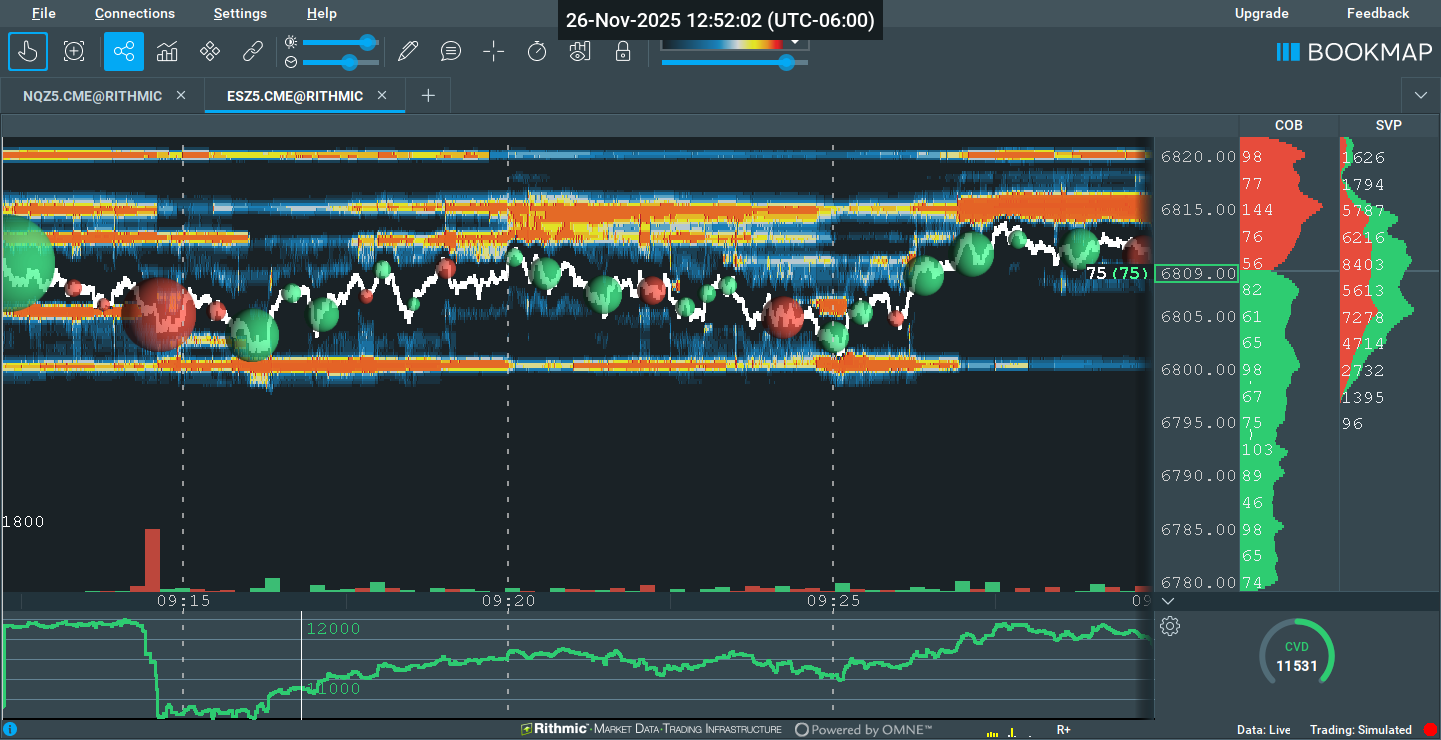Open the CVD panel gear settings
Image resolution: width=1441 pixels, height=740 pixels.
(x=1170, y=627)
